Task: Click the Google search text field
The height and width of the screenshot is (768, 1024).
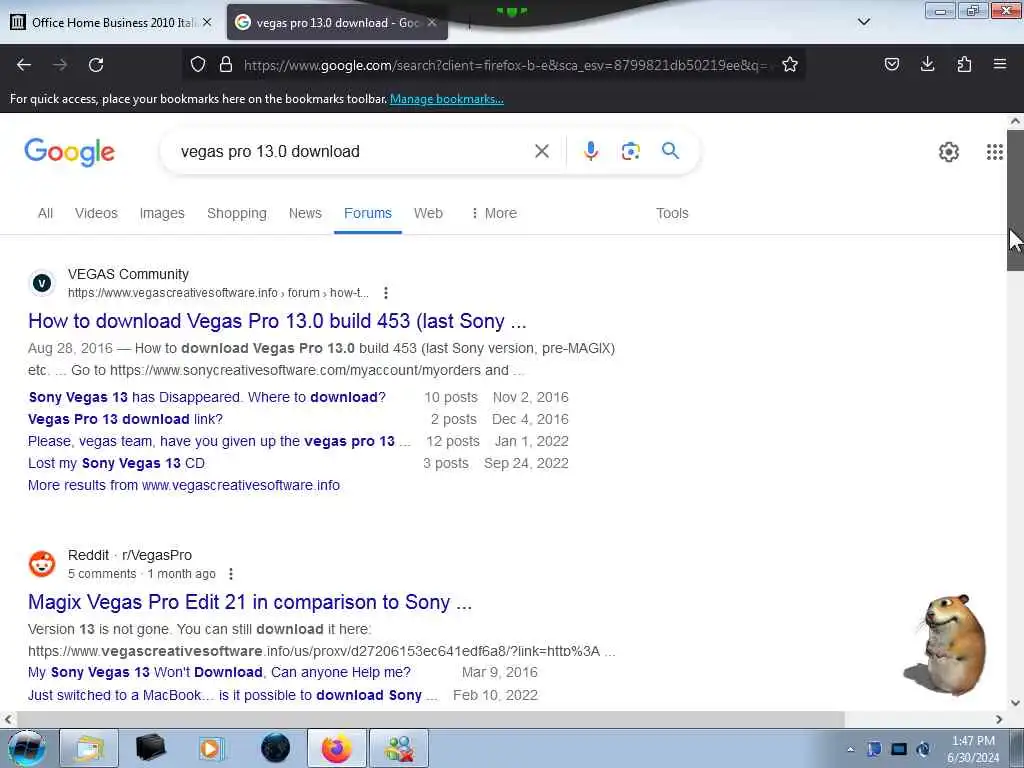Action: pyautogui.click(x=353, y=152)
